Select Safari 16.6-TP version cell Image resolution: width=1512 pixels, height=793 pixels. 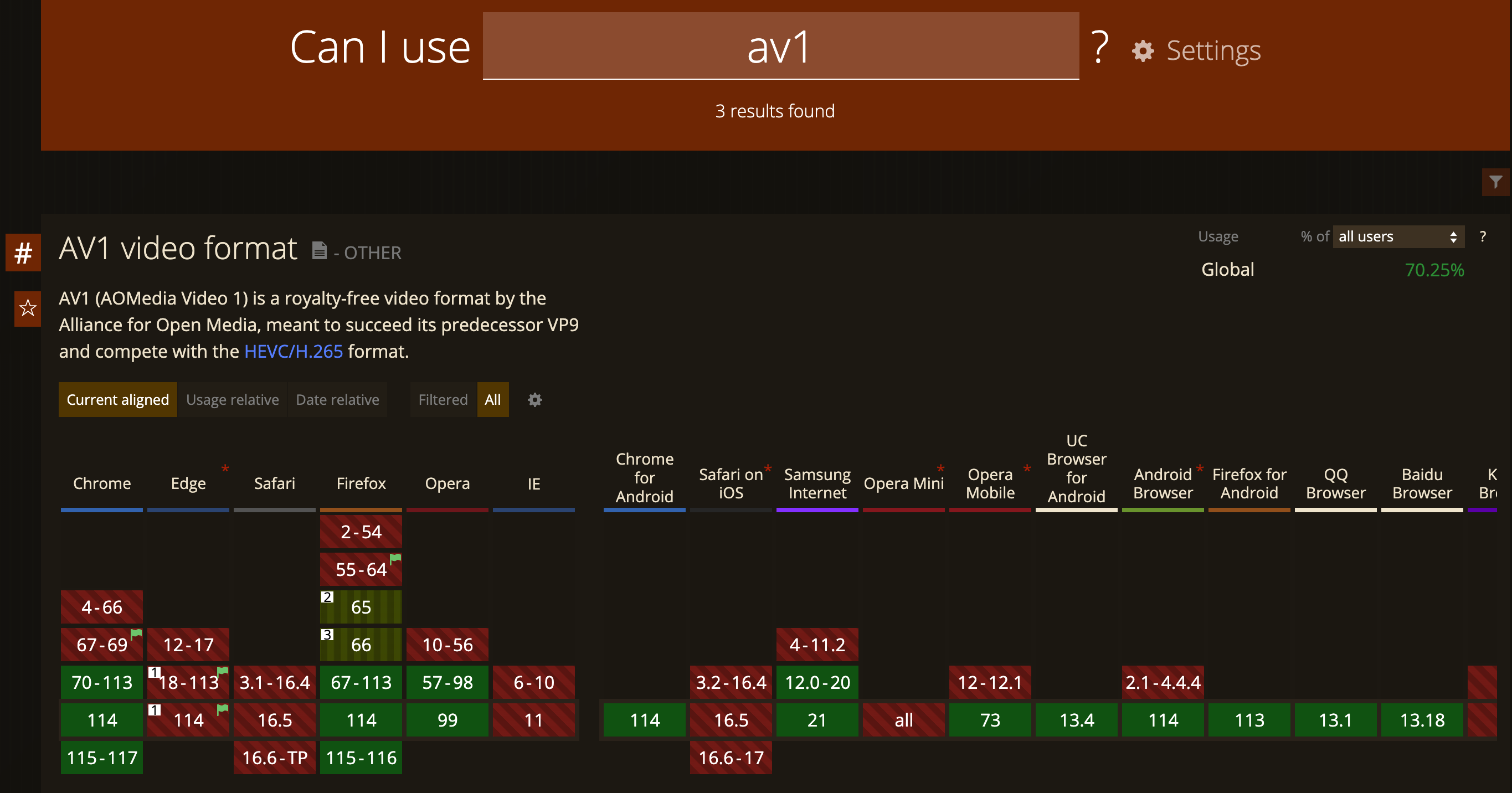pos(274,757)
